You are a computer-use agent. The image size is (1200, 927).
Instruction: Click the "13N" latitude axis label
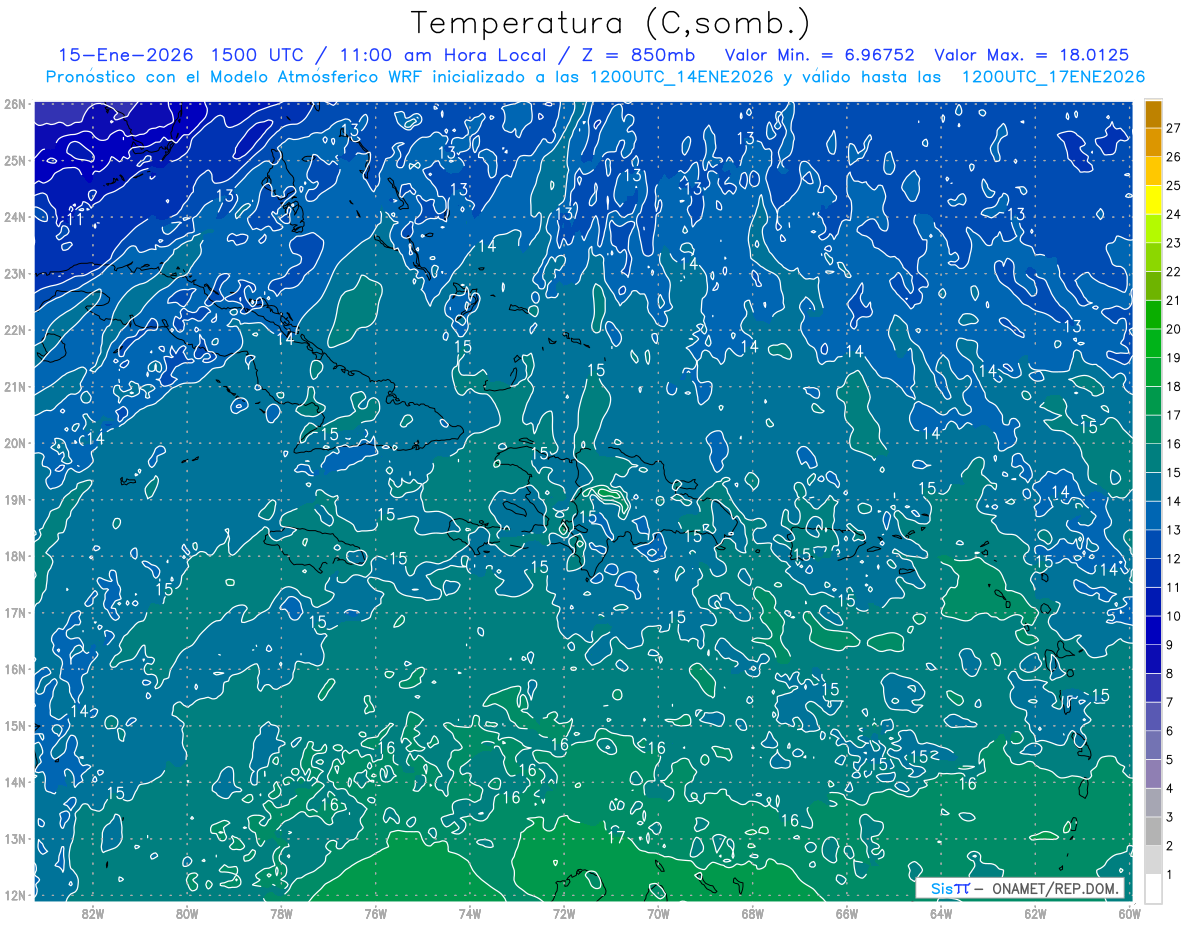coord(14,839)
